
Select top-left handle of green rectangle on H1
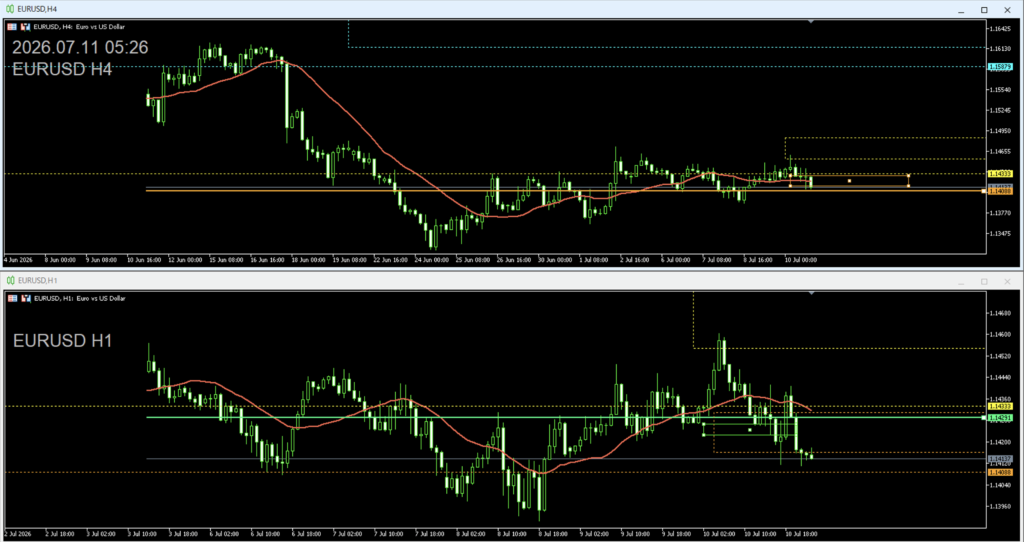click(703, 424)
